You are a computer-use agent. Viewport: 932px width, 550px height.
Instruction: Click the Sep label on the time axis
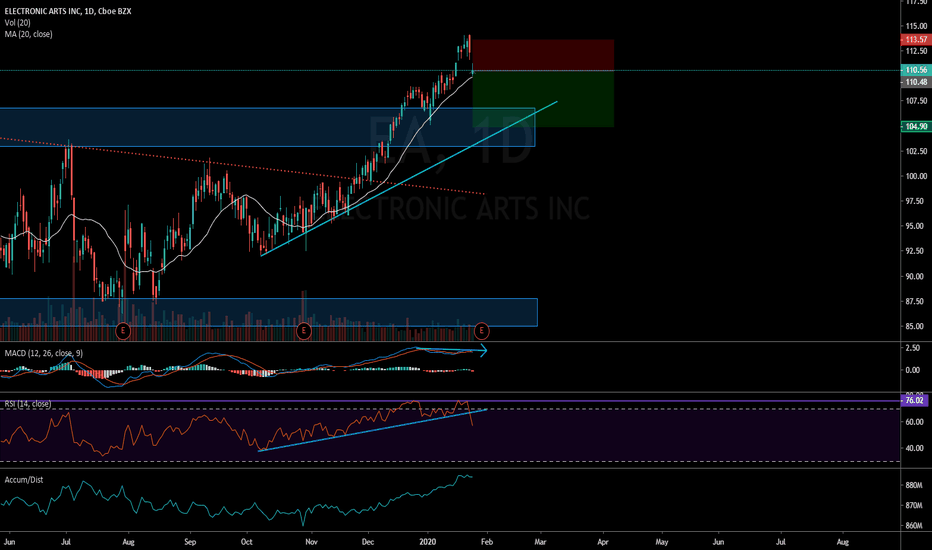pyautogui.click(x=190, y=542)
